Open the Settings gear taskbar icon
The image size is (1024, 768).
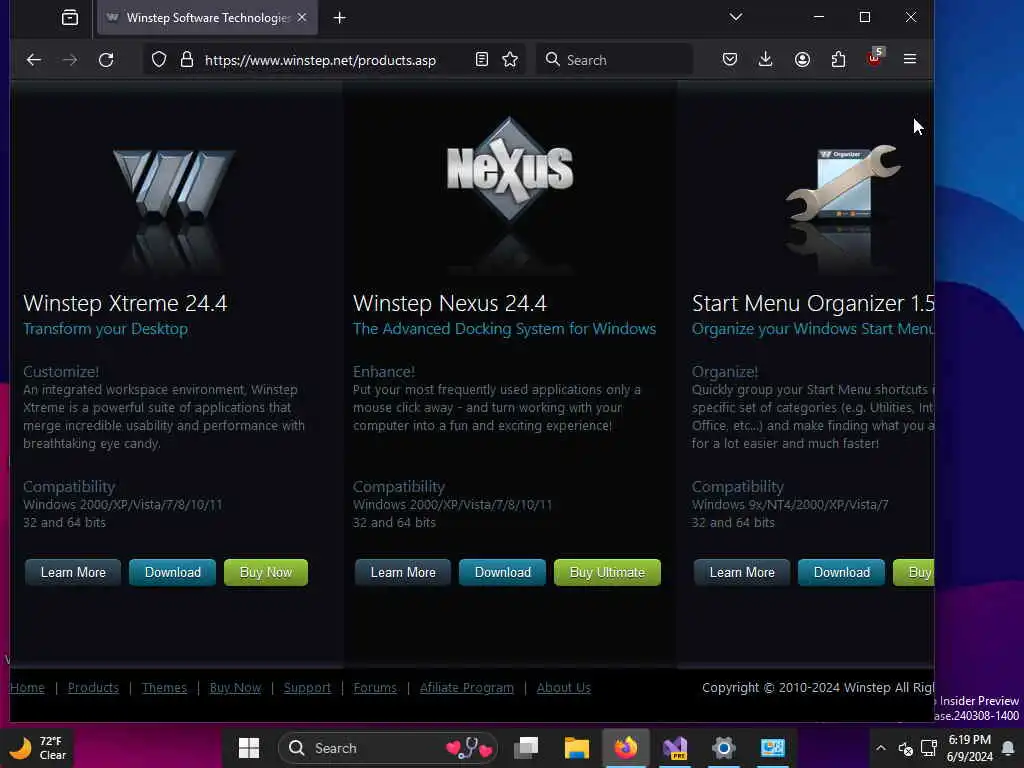(x=724, y=748)
